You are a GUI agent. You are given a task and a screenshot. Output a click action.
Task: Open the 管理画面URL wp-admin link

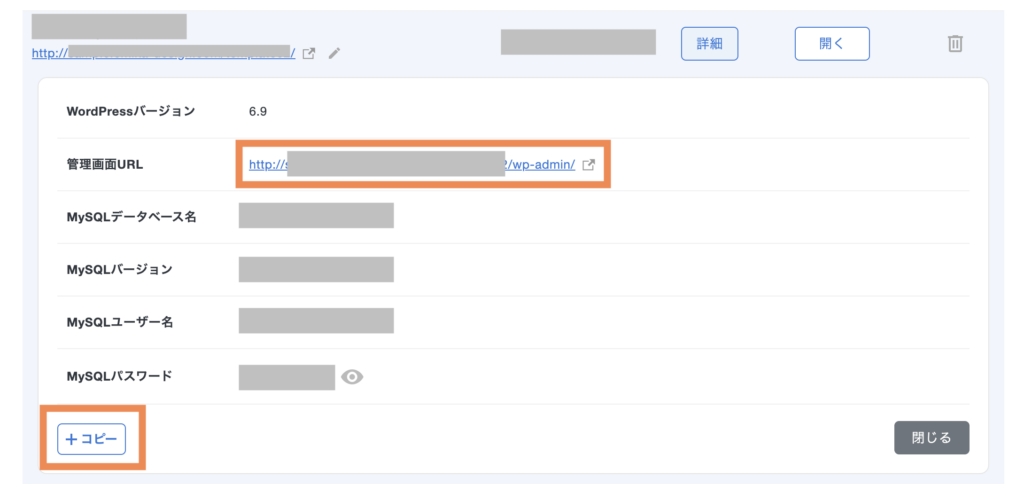411,165
